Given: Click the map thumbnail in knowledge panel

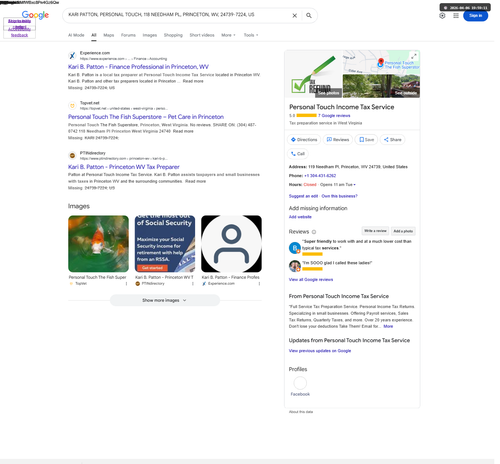Looking at the screenshot, I should (x=381, y=62).
